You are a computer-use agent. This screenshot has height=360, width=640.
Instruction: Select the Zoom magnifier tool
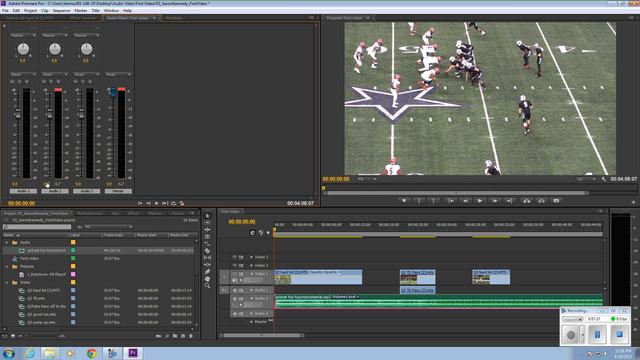[207, 285]
